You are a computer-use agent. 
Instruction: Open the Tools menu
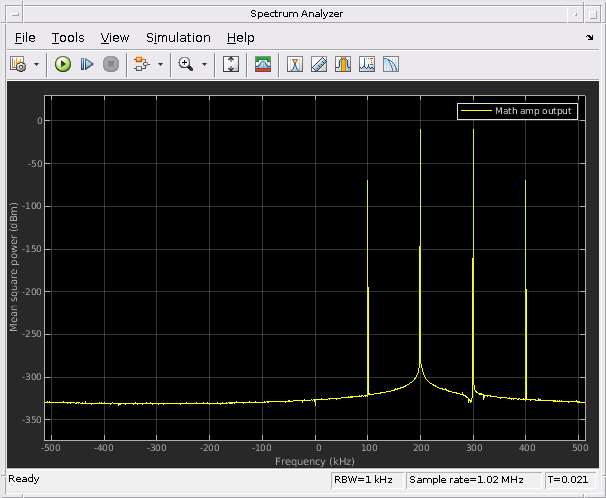point(68,38)
